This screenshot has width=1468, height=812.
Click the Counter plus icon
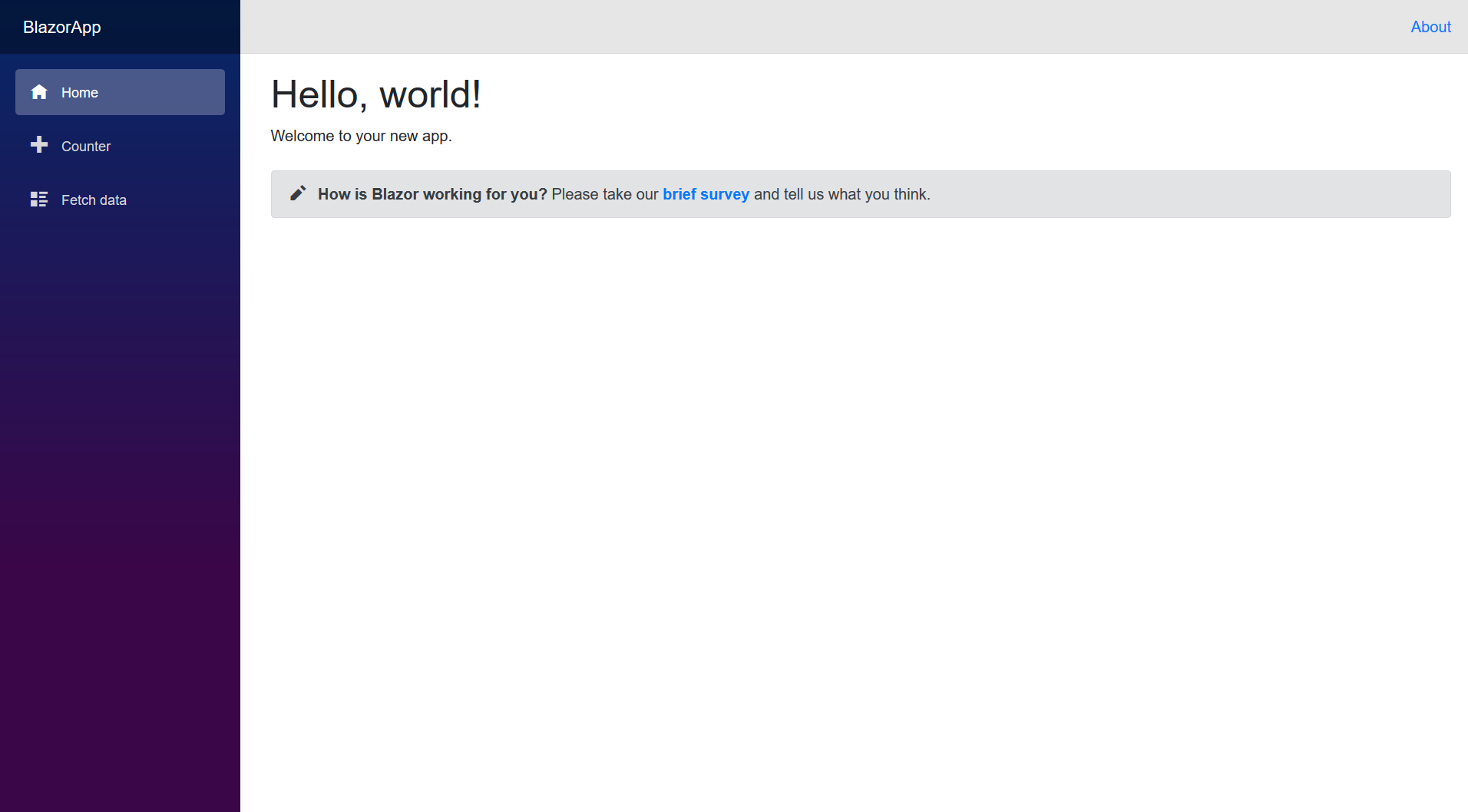(x=39, y=145)
